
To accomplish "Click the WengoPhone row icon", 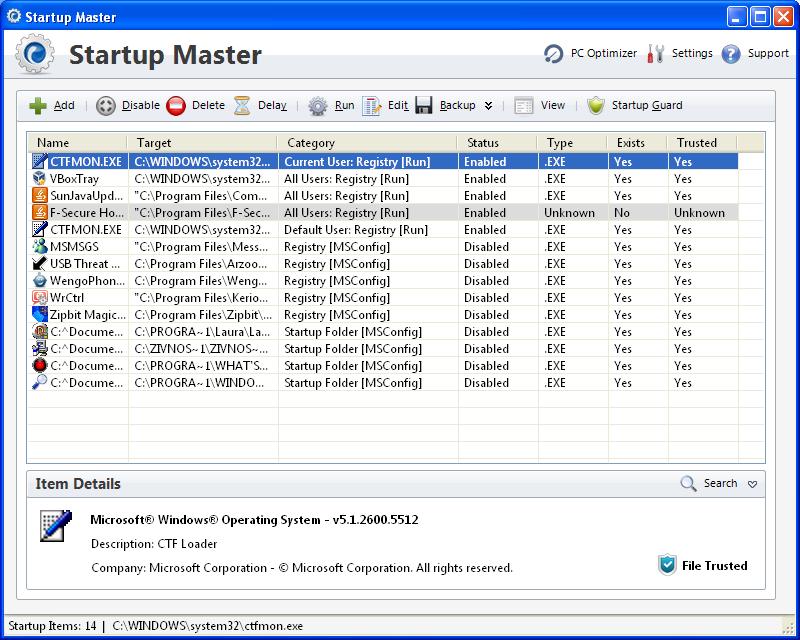I will click(x=39, y=280).
